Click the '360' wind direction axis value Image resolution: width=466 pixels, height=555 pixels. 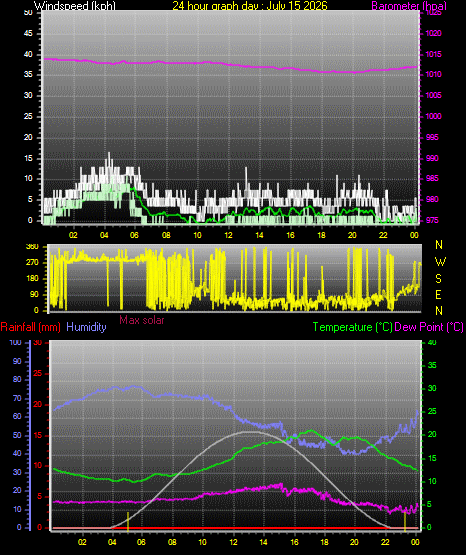[32, 247]
